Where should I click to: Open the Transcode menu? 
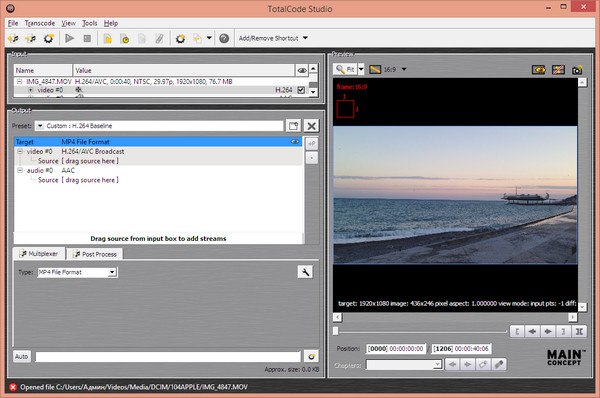(x=40, y=23)
